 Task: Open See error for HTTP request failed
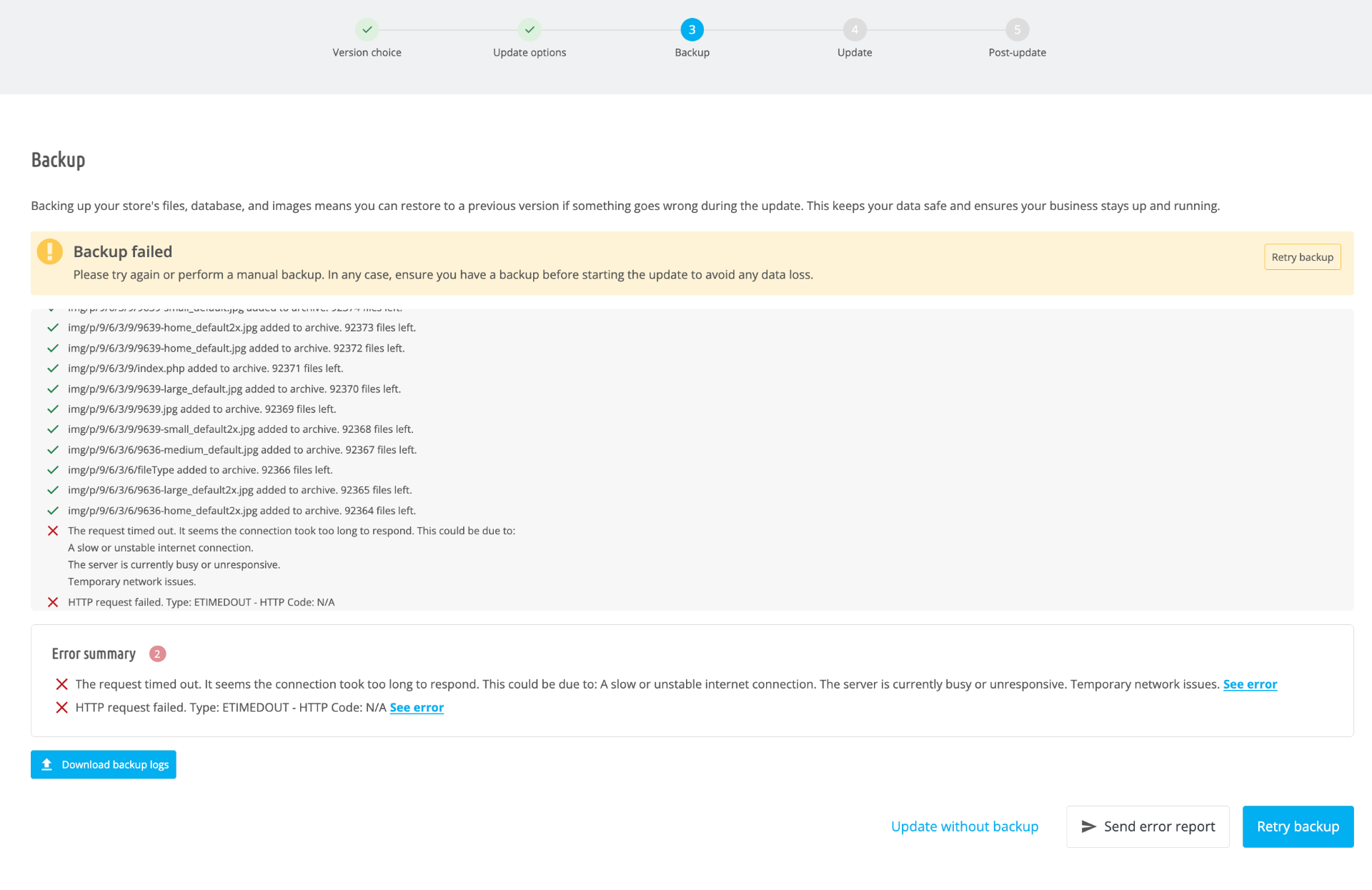(x=417, y=707)
